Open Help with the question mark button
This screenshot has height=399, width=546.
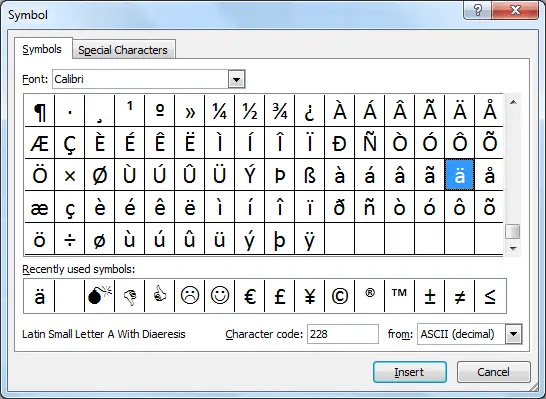click(477, 10)
